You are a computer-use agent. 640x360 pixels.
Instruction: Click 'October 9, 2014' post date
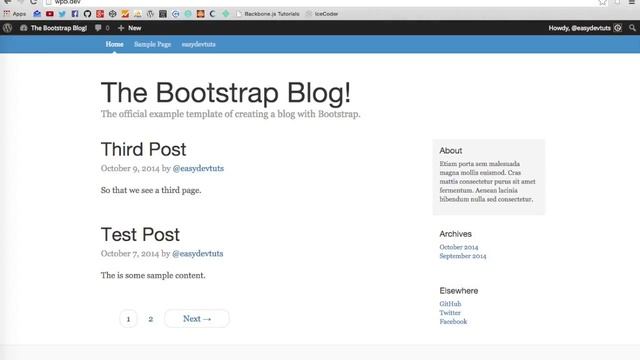coord(130,168)
